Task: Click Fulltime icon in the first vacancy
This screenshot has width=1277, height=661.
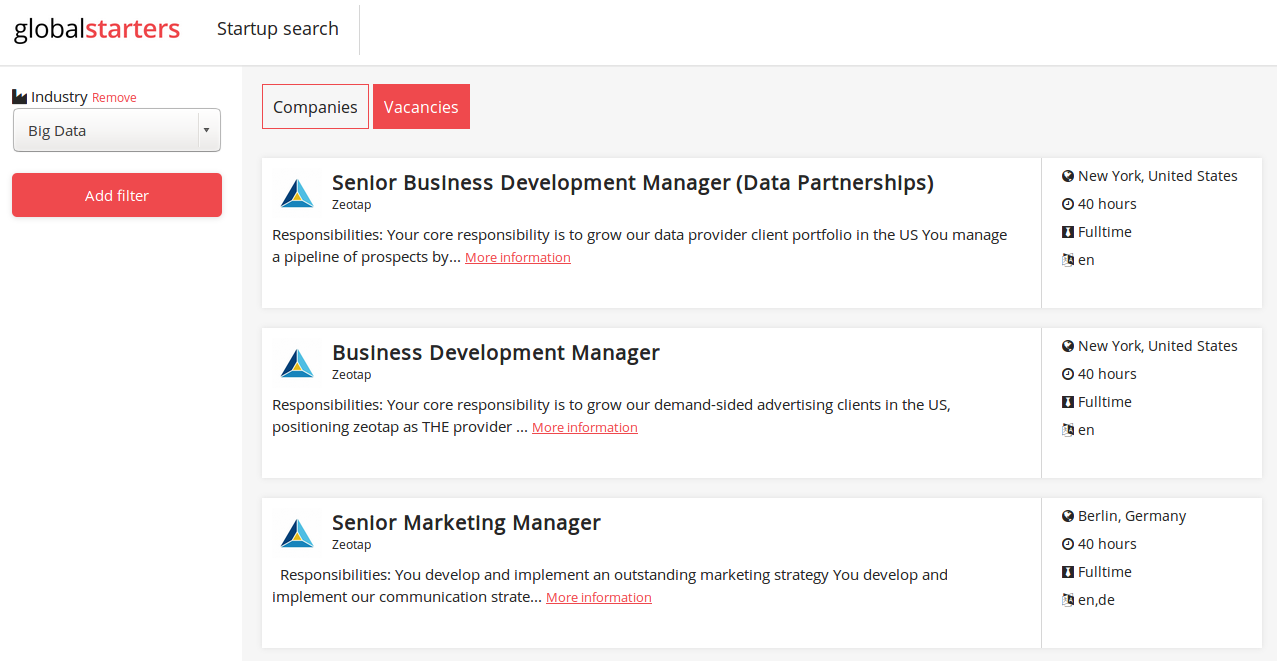Action: [1068, 232]
